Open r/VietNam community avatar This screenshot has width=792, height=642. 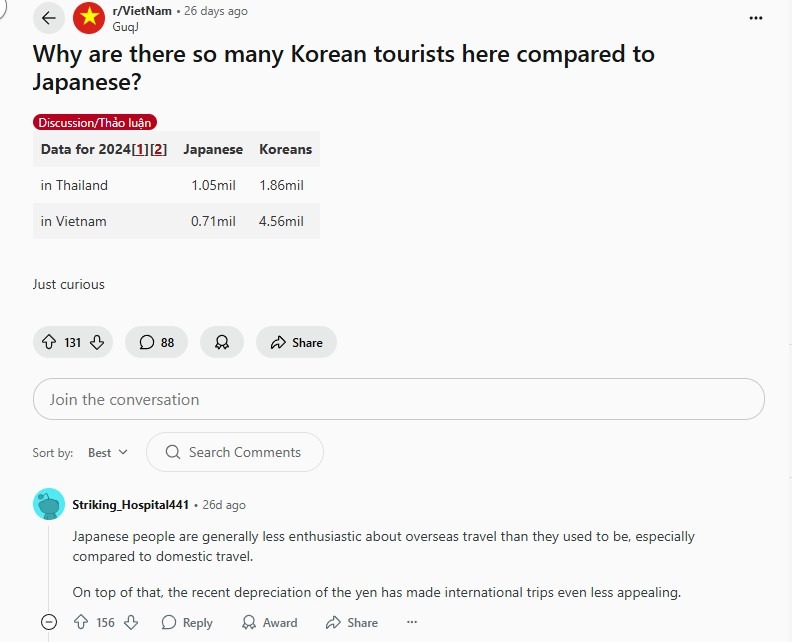coord(89,18)
